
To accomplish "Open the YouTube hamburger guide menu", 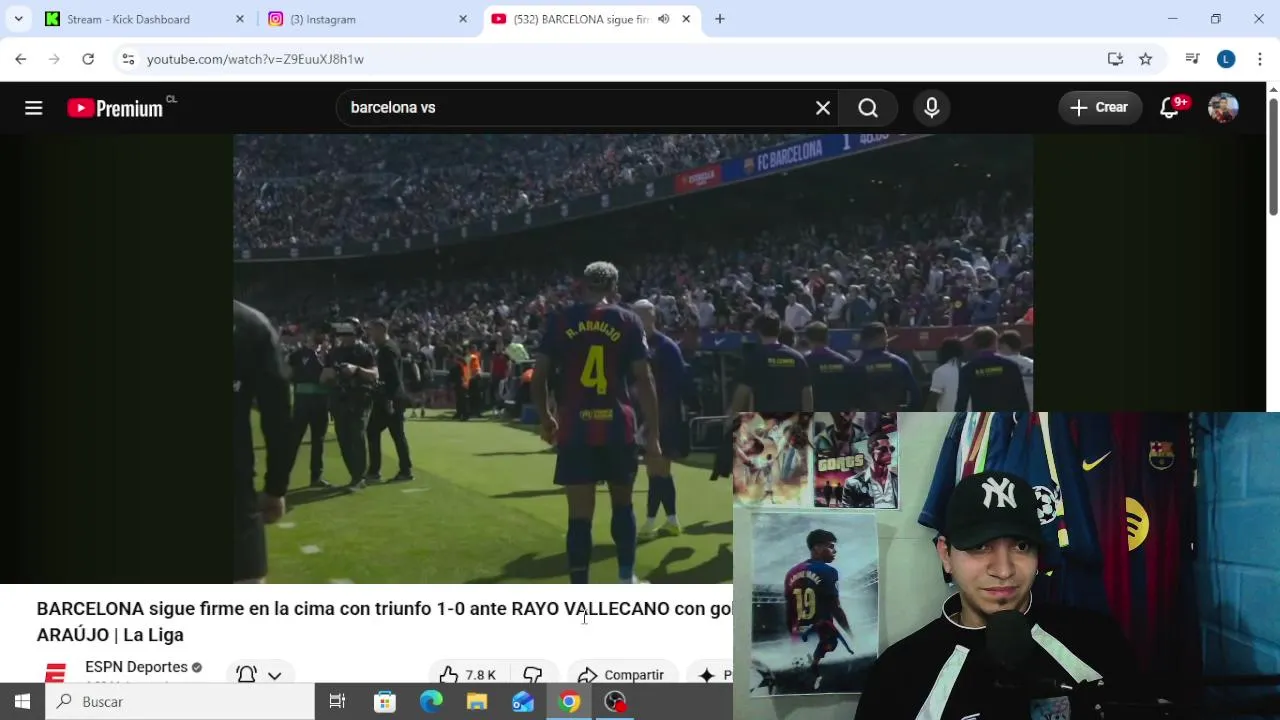I will coord(34,108).
